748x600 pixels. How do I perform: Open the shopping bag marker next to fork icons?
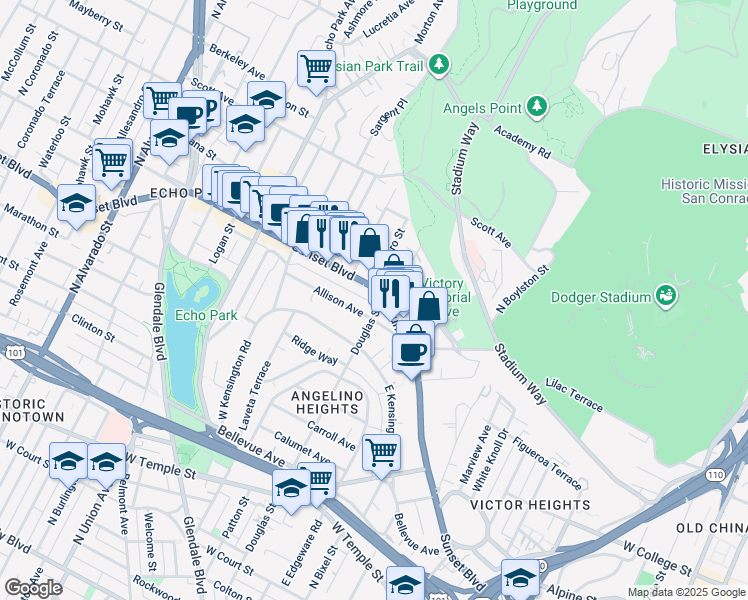pos(369,243)
